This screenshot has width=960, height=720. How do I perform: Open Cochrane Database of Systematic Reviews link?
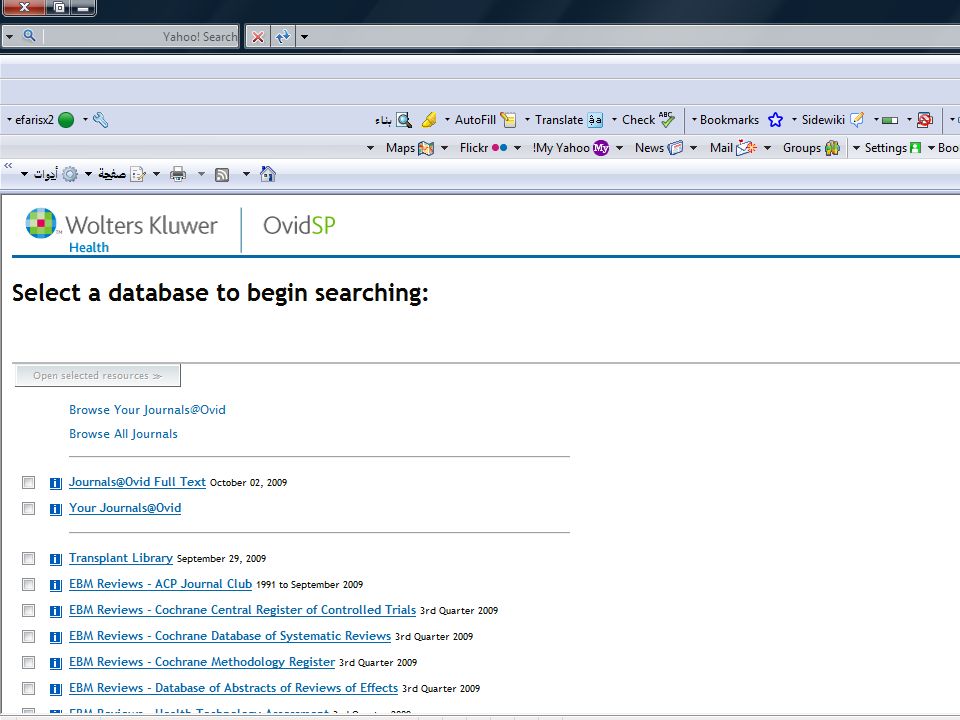coord(230,636)
